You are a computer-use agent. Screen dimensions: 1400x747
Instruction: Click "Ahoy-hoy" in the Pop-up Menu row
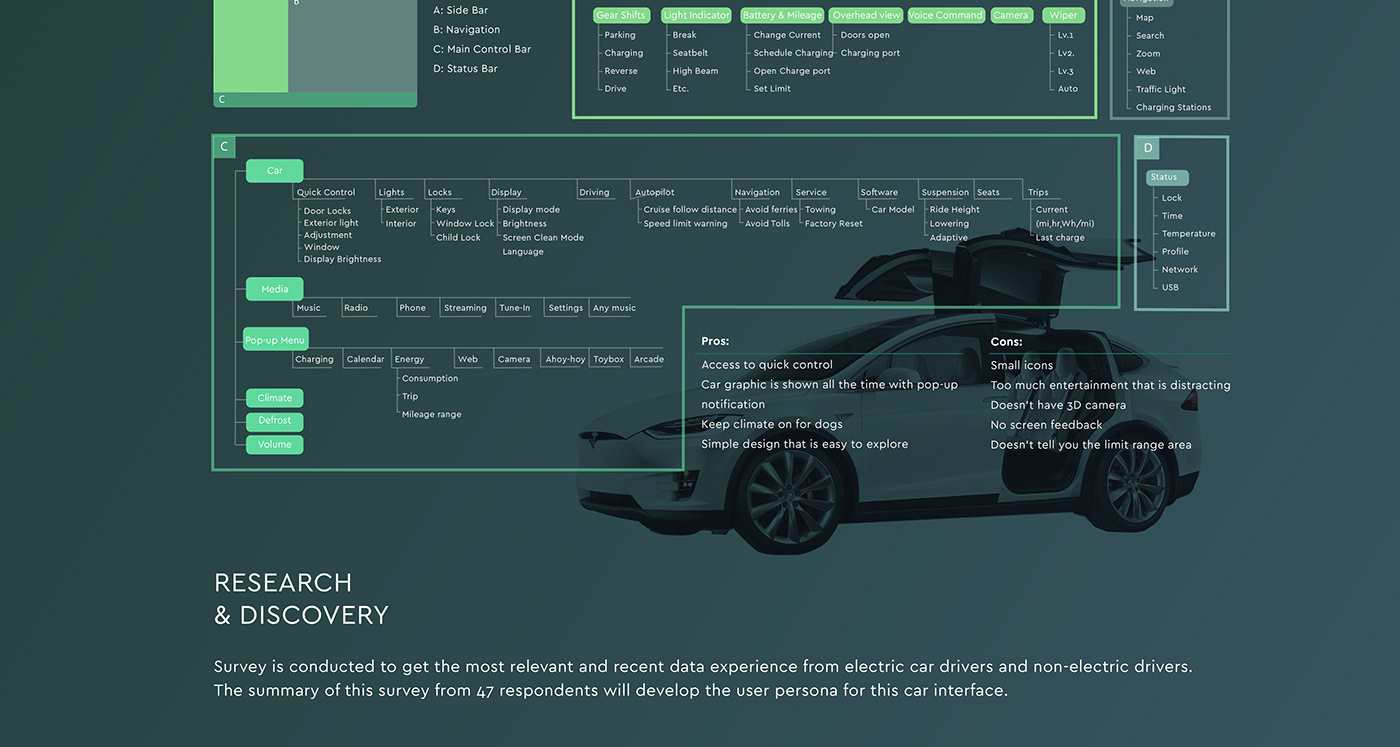click(x=565, y=359)
